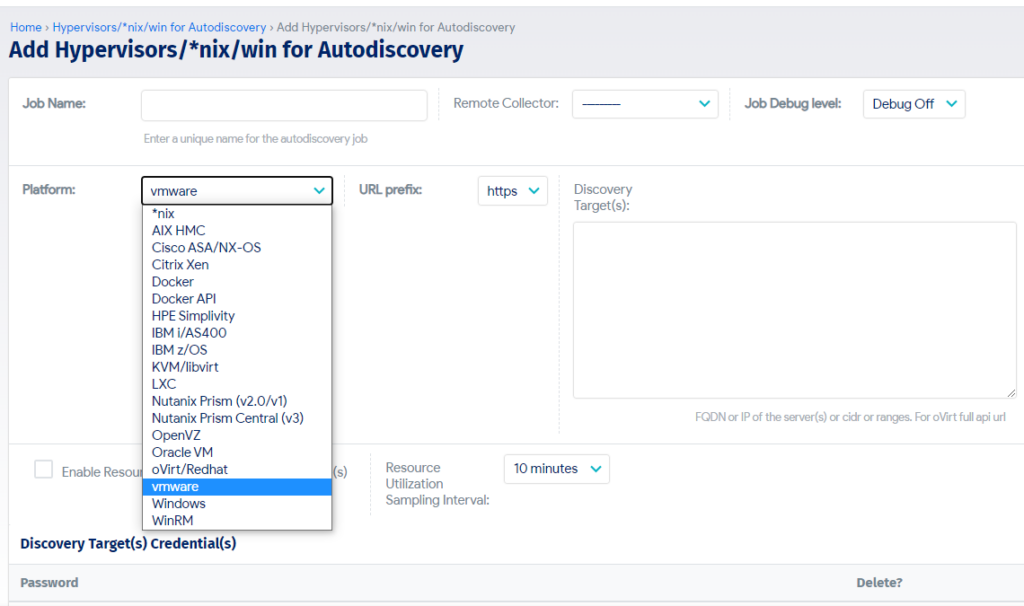This screenshot has width=1024, height=606.
Task: Open the Job Debug level dropdown
Action: pyautogui.click(x=914, y=104)
